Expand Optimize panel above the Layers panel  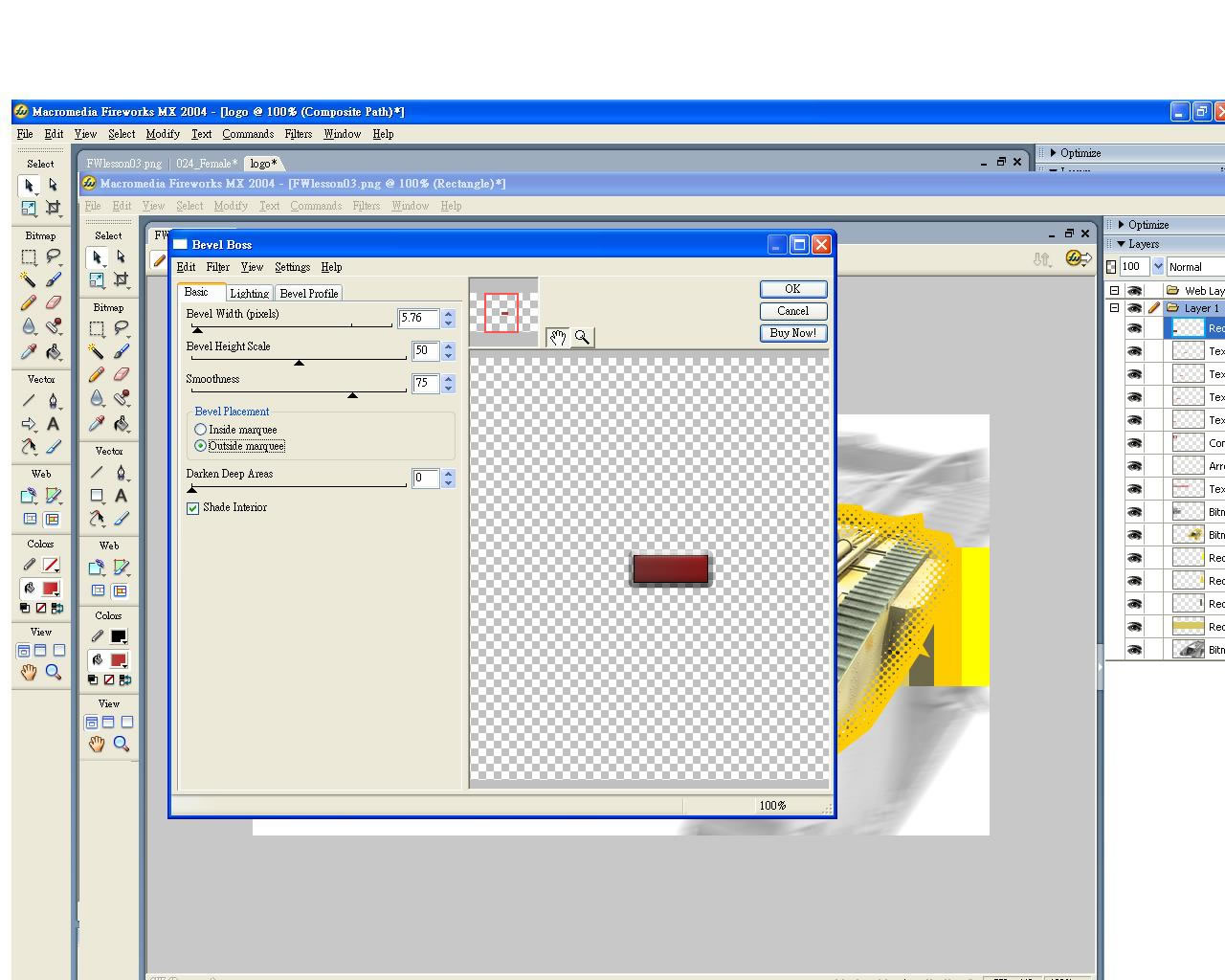point(1121,225)
